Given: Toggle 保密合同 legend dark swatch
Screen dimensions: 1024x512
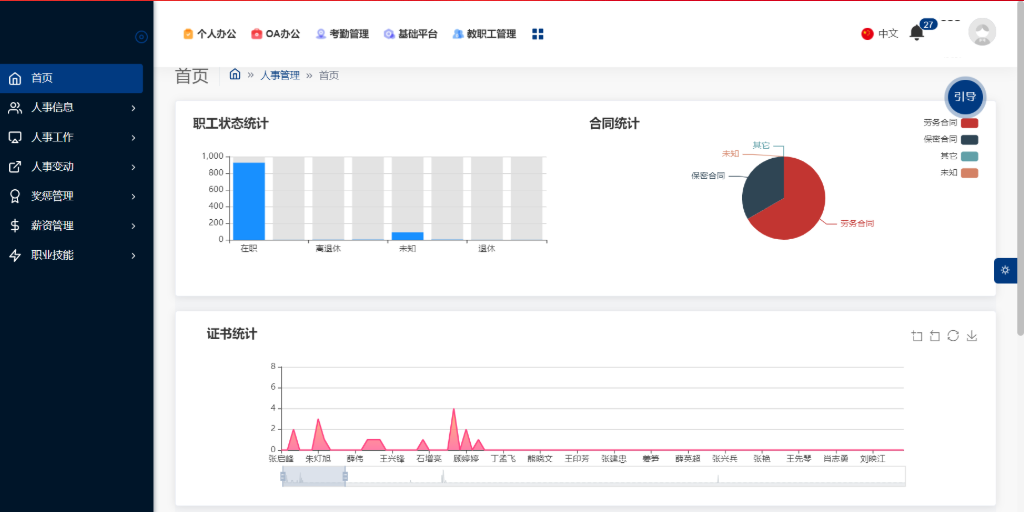Looking at the screenshot, I should coord(970,139).
